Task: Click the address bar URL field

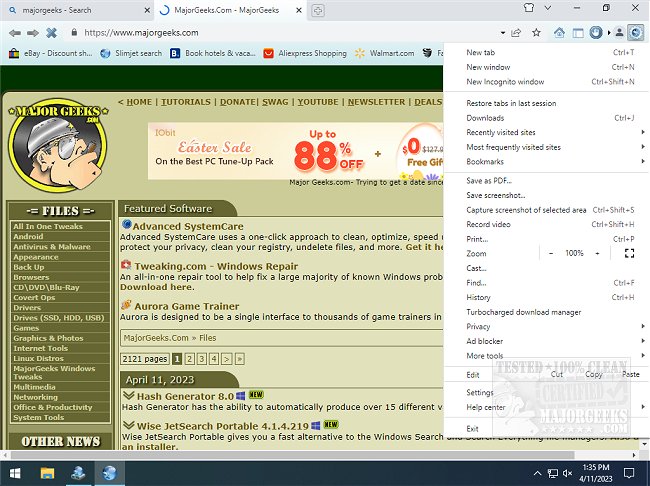Action: tap(300, 33)
